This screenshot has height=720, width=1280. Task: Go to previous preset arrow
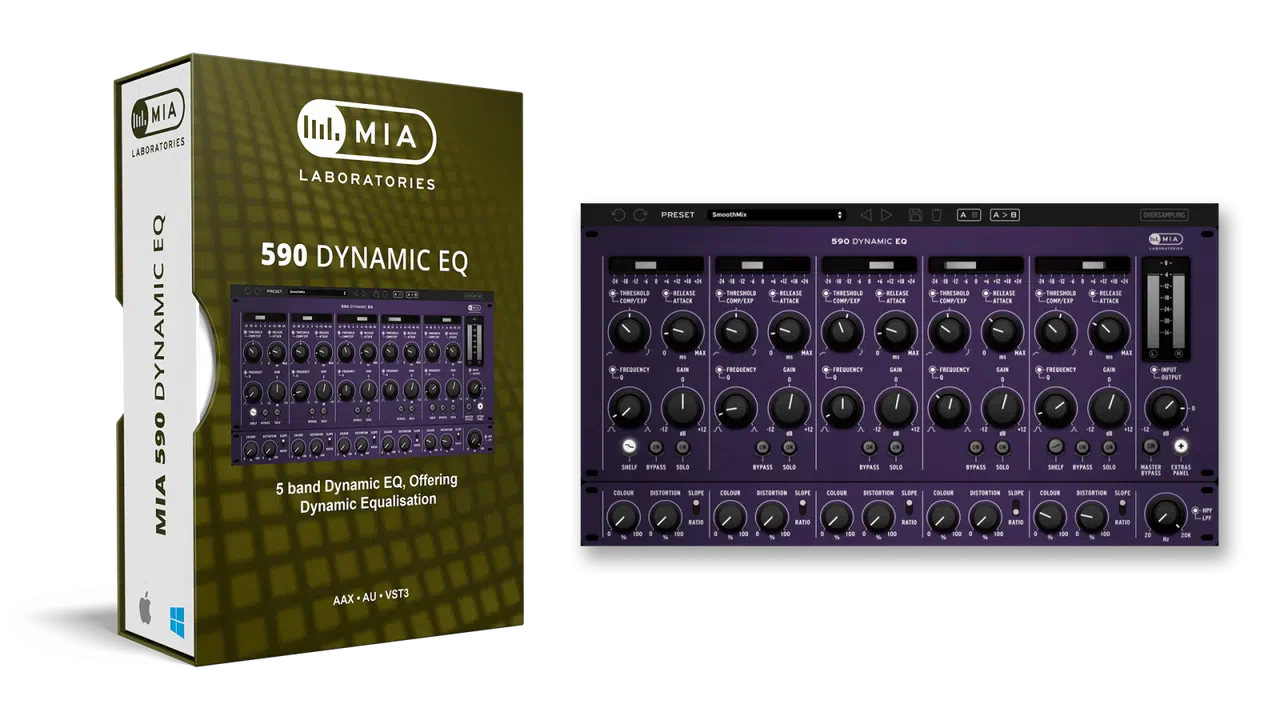(x=866, y=215)
